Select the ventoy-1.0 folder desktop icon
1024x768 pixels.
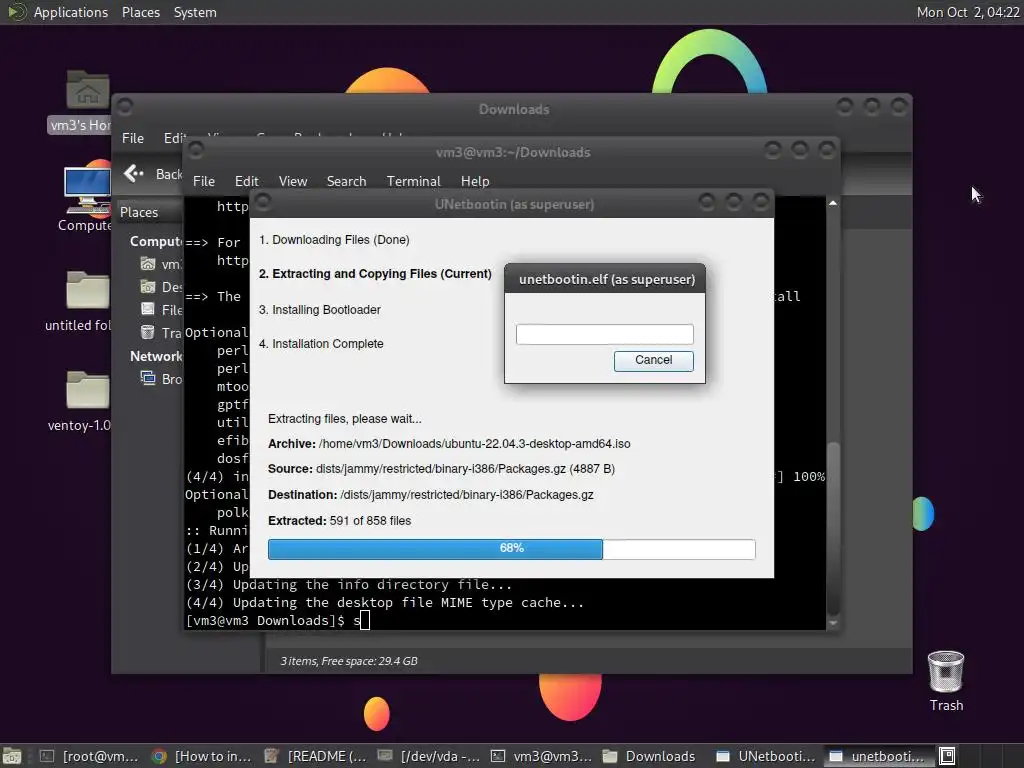[88, 390]
